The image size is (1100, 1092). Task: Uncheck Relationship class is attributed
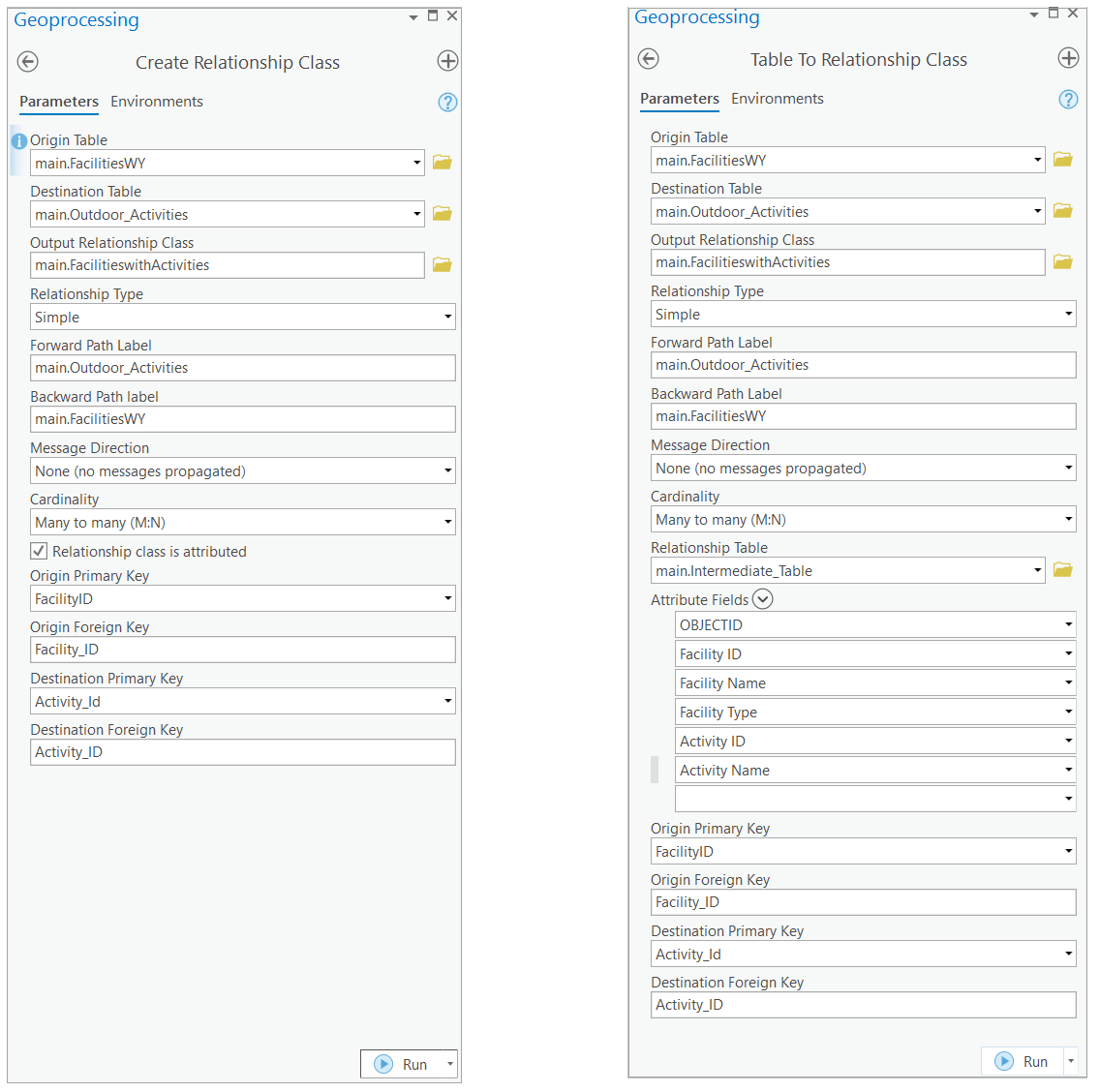point(37,550)
